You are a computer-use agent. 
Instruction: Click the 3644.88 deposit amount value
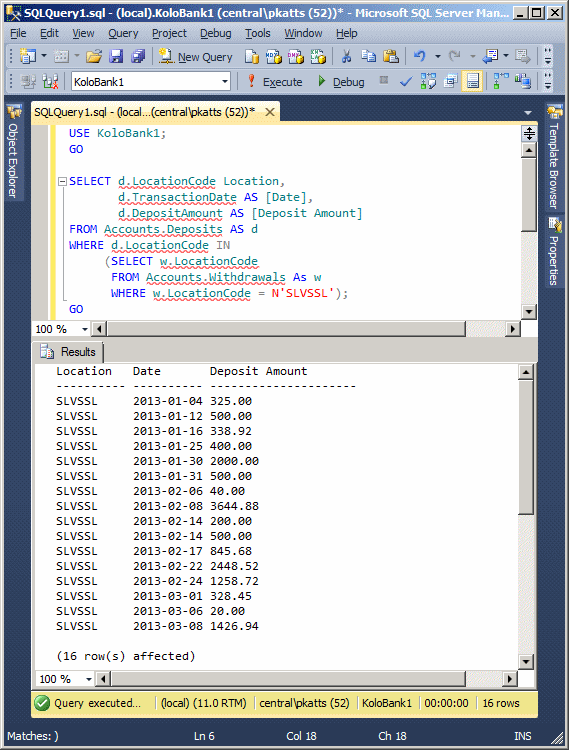click(x=234, y=506)
